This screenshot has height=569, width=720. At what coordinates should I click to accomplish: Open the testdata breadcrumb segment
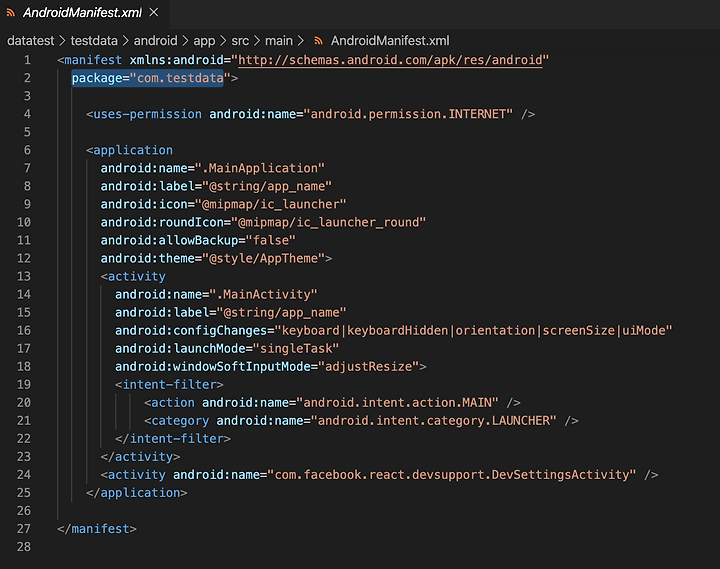(94, 41)
